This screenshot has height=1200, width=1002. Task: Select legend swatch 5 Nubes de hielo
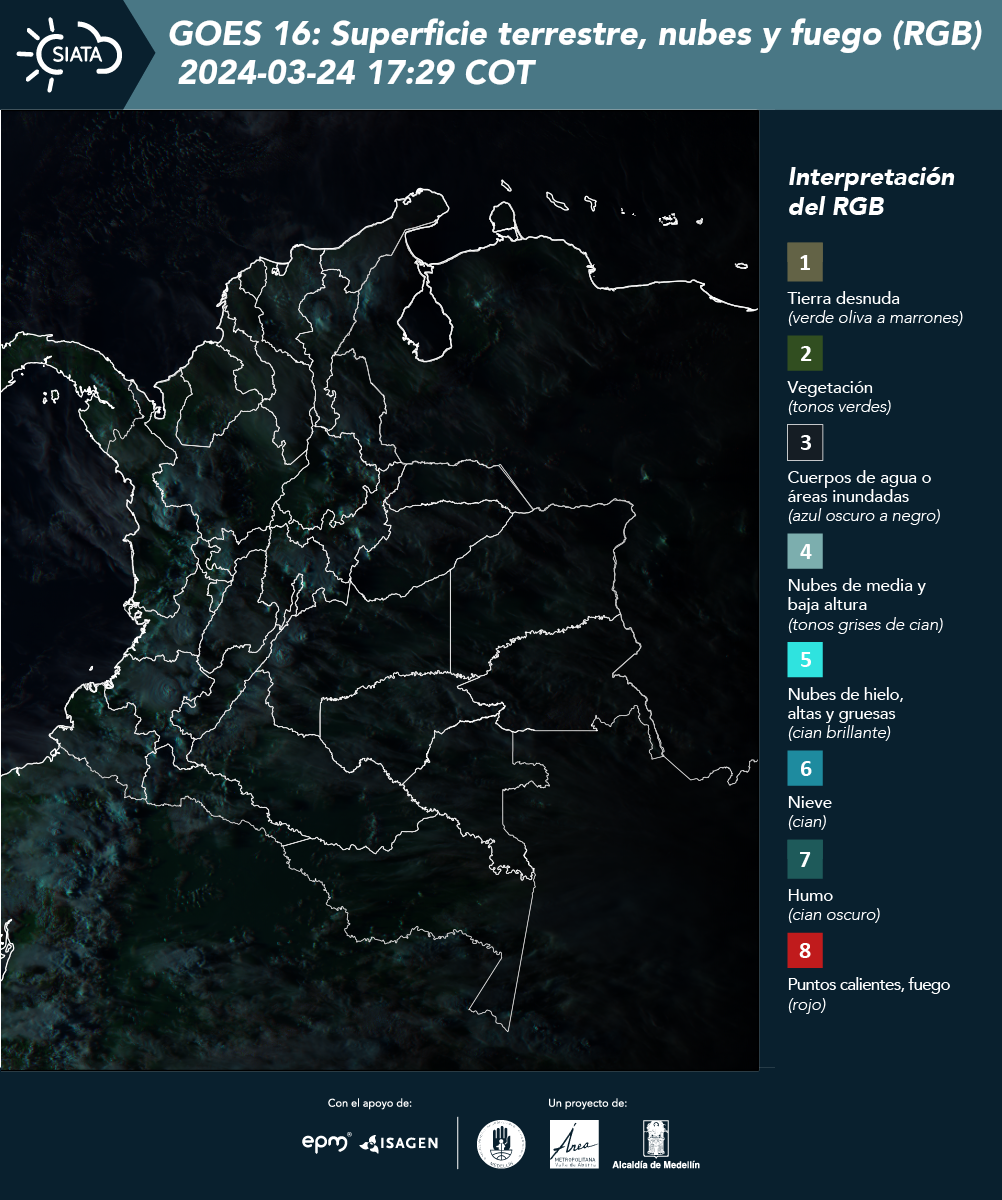tap(805, 660)
